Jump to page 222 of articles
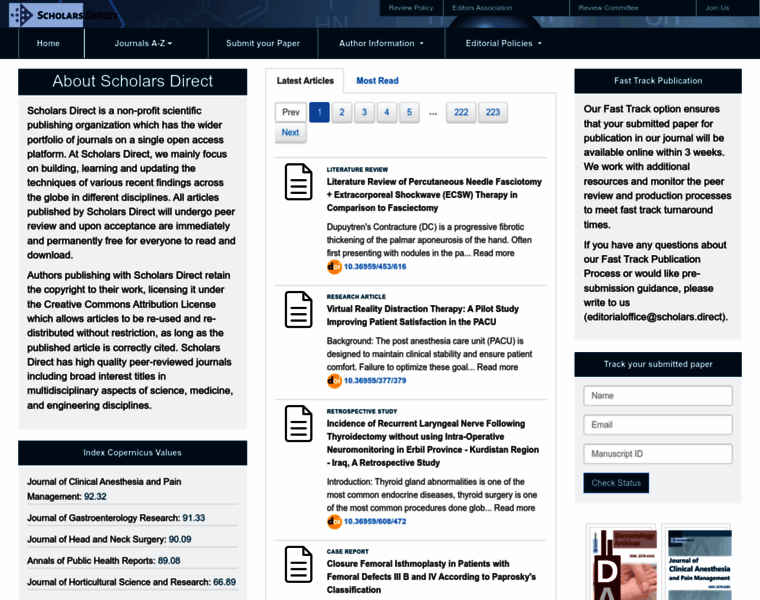This screenshot has width=760, height=600. click(x=461, y=112)
